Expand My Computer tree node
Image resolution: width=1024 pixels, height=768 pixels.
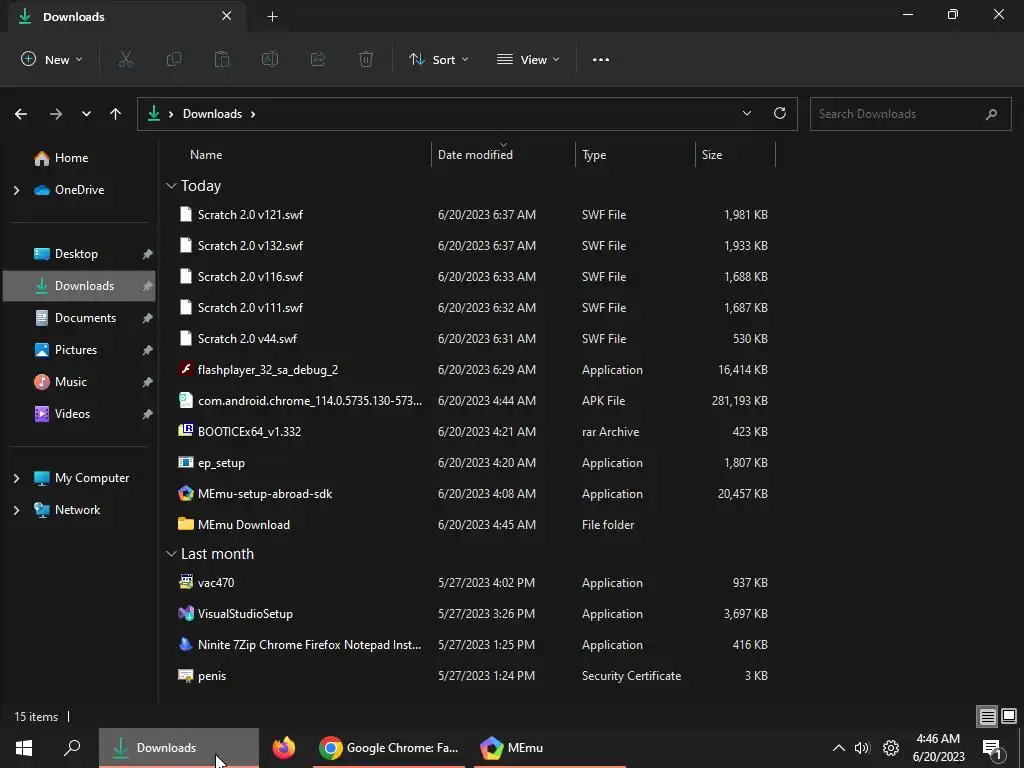click(x=17, y=478)
